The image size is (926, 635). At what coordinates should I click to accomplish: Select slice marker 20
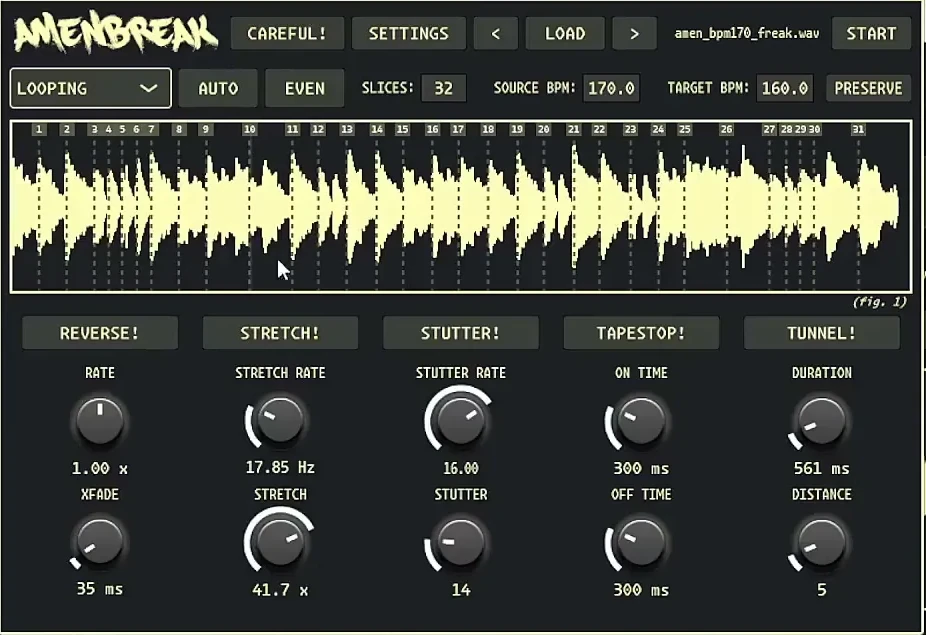pyautogui.click(x=543, y=129)
